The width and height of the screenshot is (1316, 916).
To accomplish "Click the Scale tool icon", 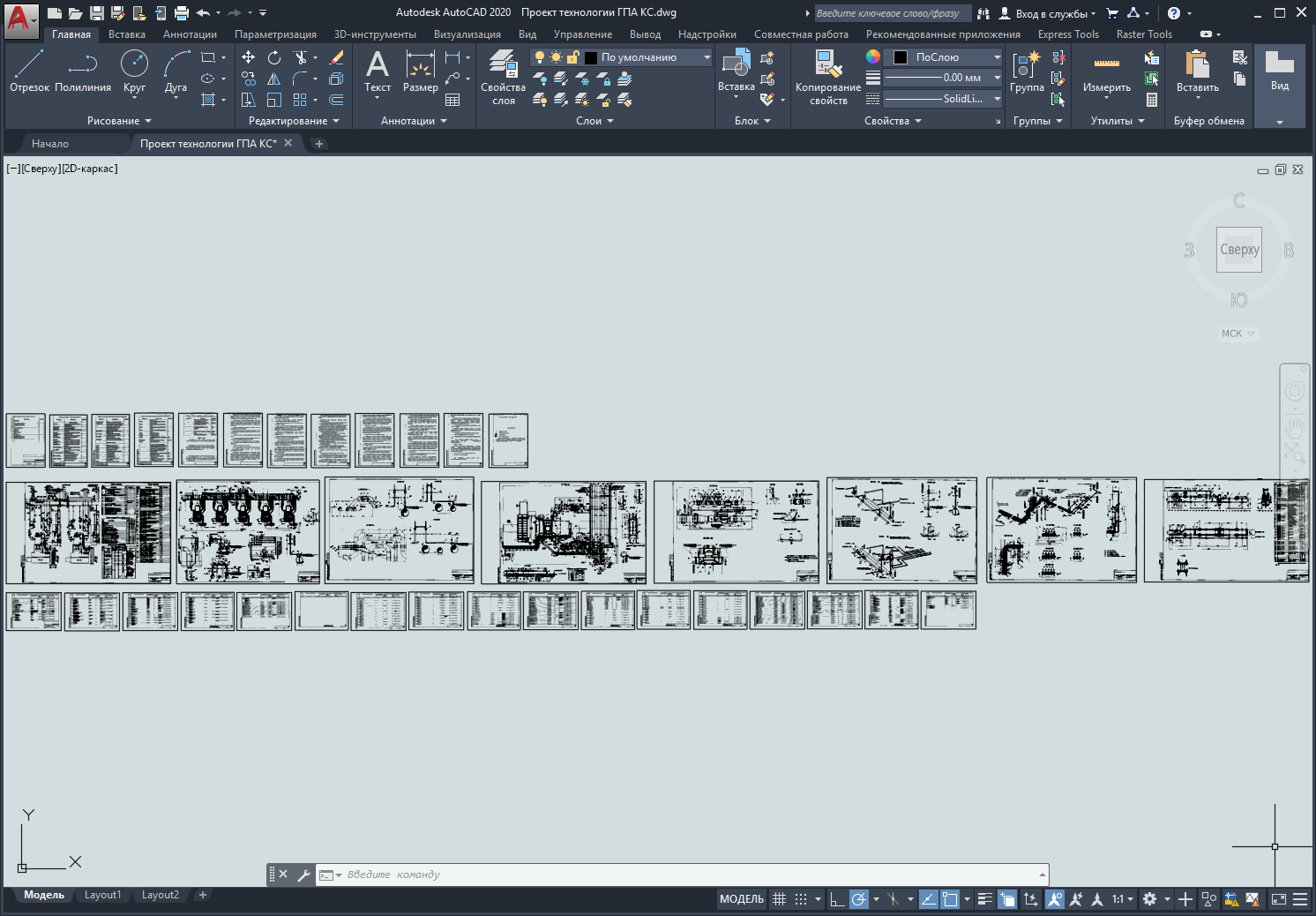I will click(x=274, y=100).
